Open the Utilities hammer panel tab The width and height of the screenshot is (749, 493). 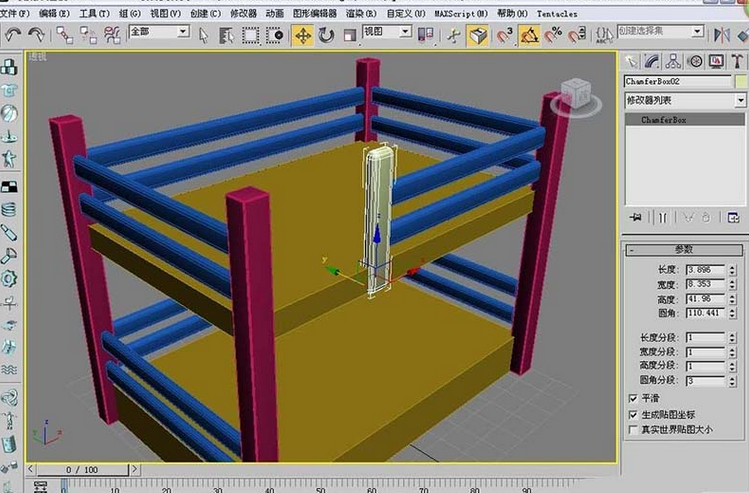pos(737,61)
